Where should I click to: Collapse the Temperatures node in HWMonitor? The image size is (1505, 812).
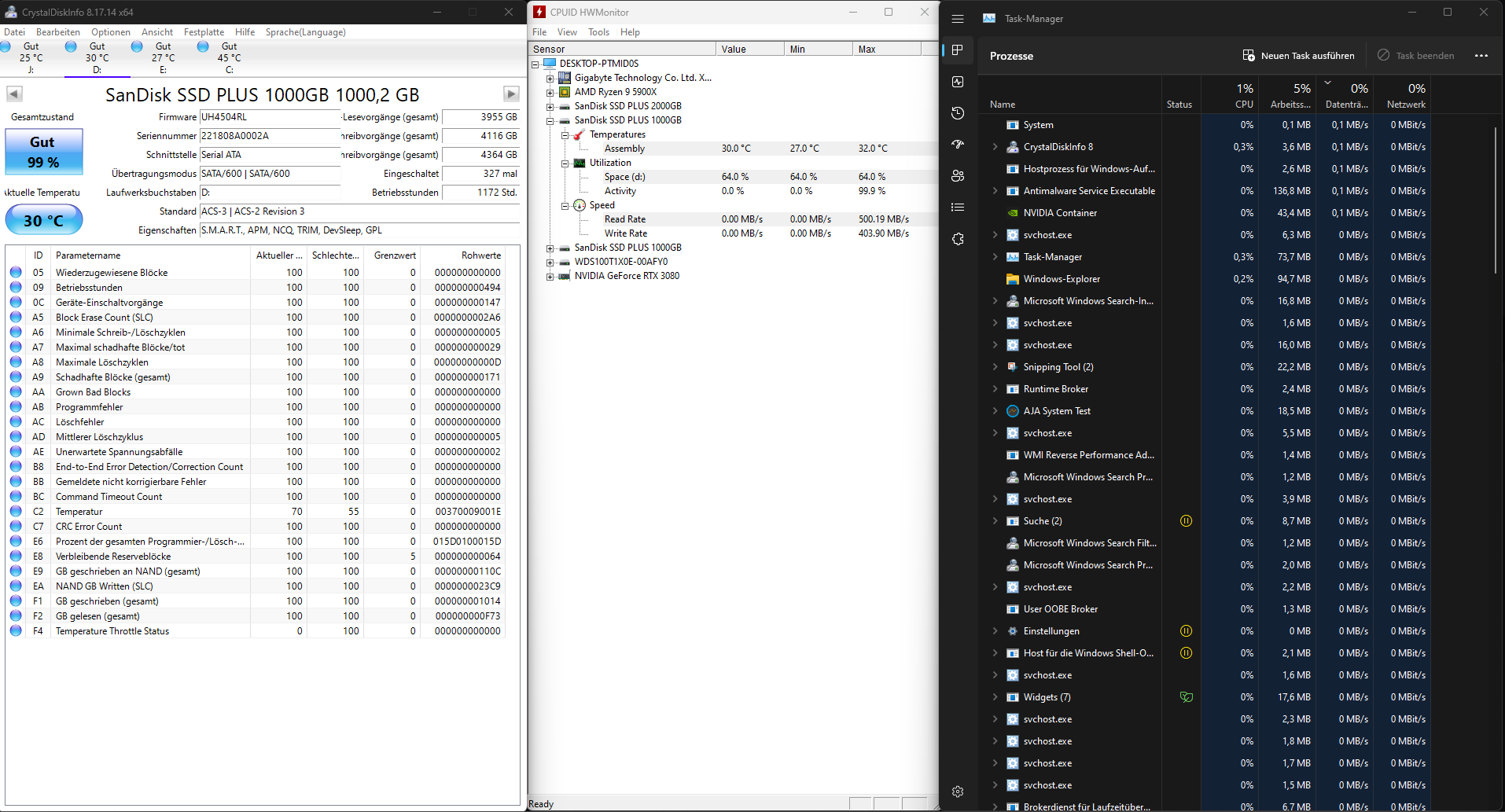tap(565, 134)
